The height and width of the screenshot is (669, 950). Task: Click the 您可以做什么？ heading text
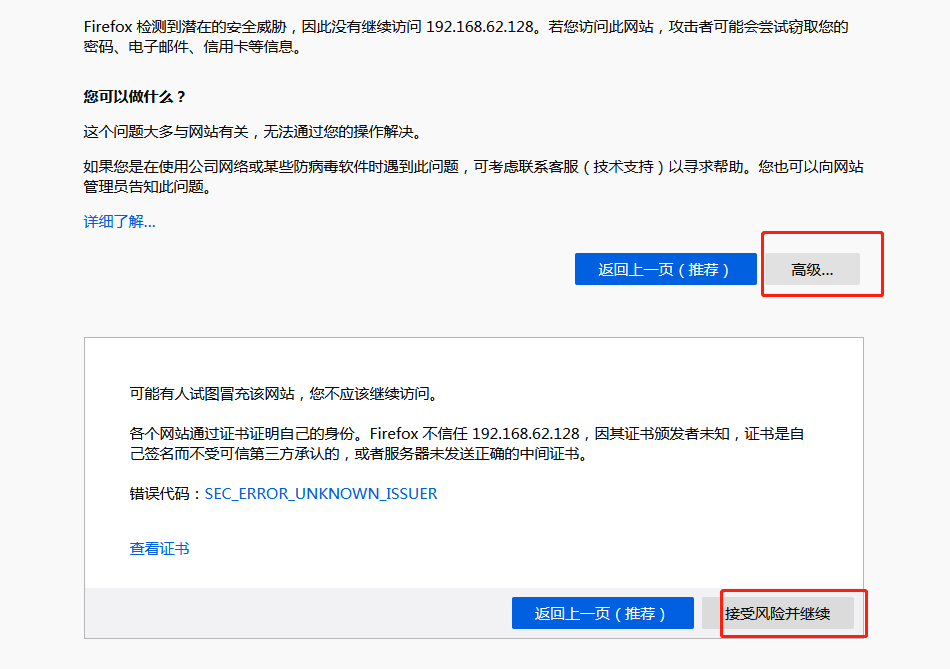pos(135,96)
